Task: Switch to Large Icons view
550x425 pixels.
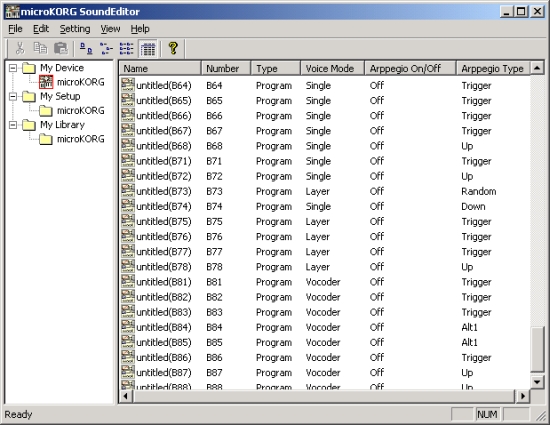Action: click(86, 48)
